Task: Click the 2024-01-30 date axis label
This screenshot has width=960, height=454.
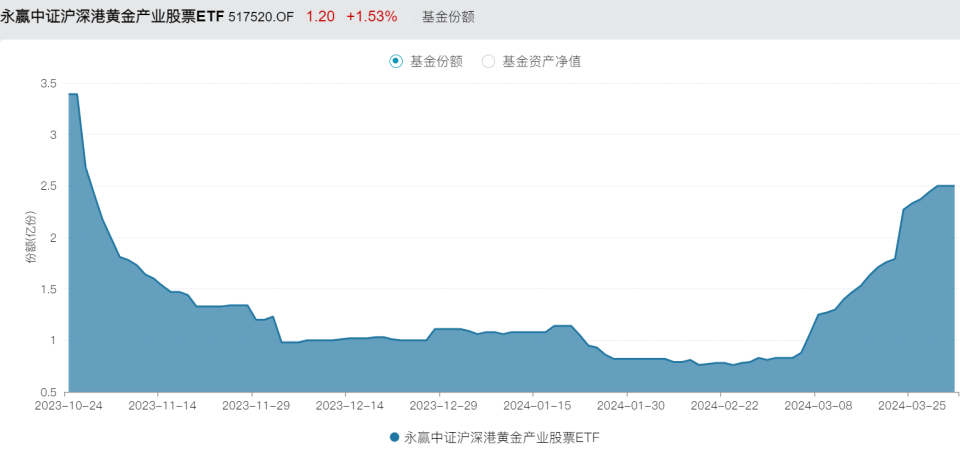Action: coord(626,405)
